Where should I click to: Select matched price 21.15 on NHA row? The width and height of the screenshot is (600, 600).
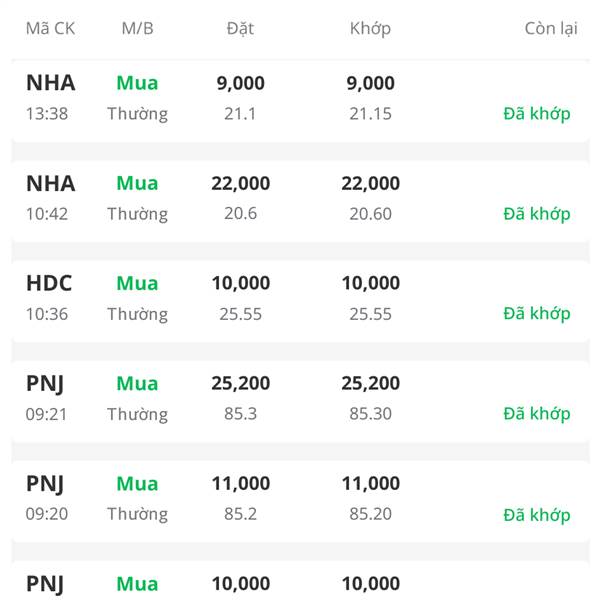(370, 114)
